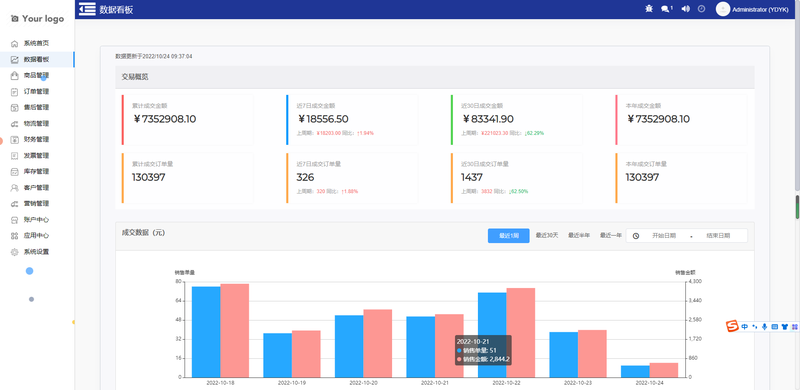800x390 pixels.
Task: Click the bag icon for 商品管理
Action: coord(15,76)
